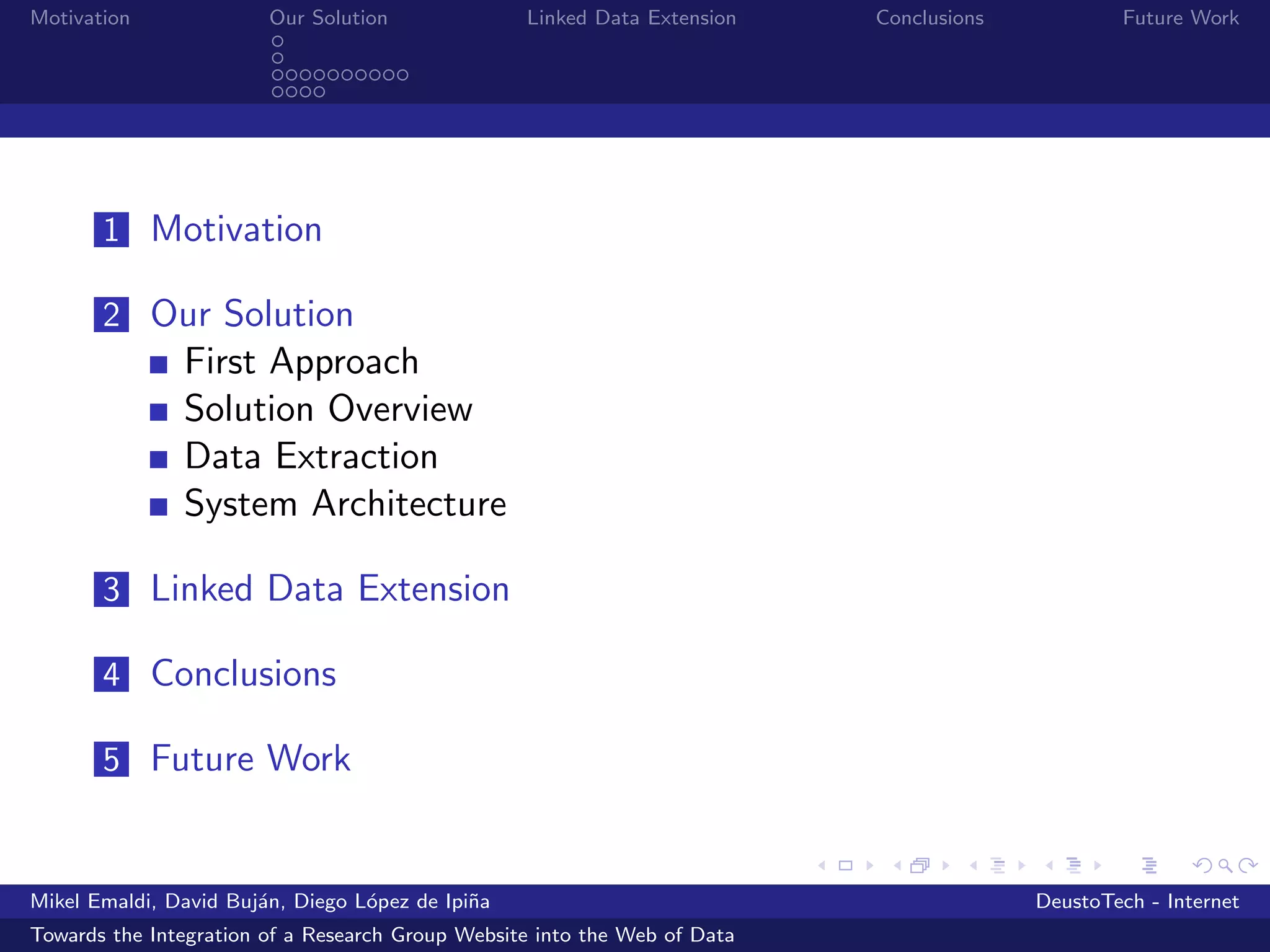This screenshot has height=952, width=1270.
Task: Click the numbered 3 square in outline
Action: pos(112,589)
